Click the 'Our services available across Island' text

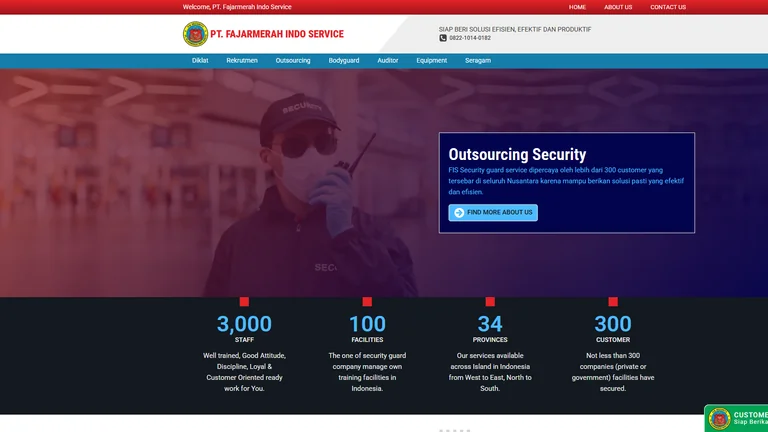tap(490, 372)
